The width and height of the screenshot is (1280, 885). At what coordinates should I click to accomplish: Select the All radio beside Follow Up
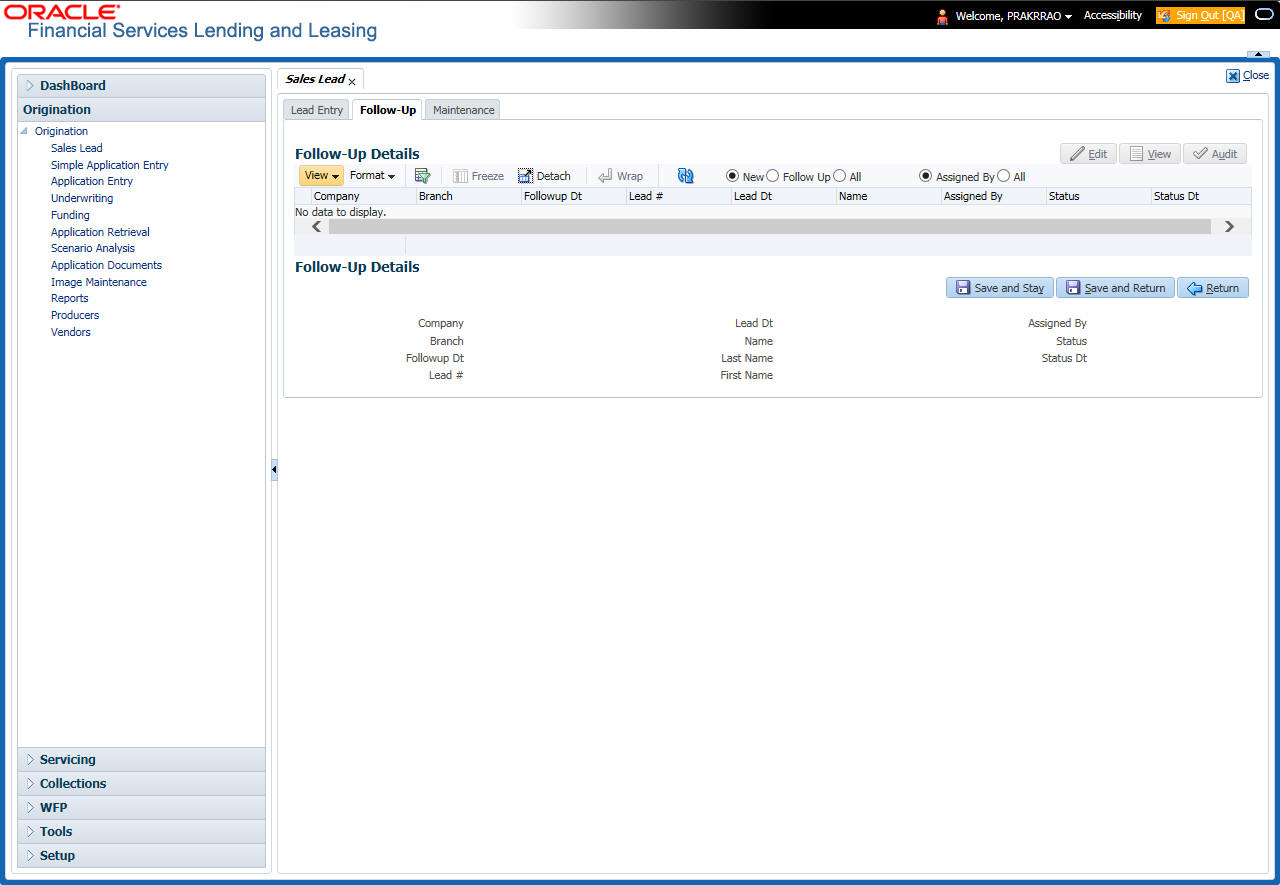click(x=840, y=176)
